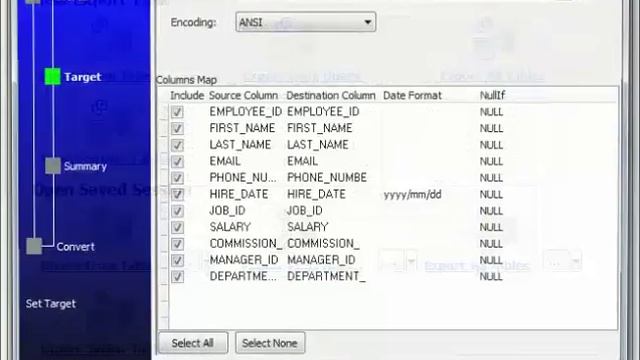Click the Select None button
Image resolution: width=640 pixels, height=360 pixels.
pos(270,343)
